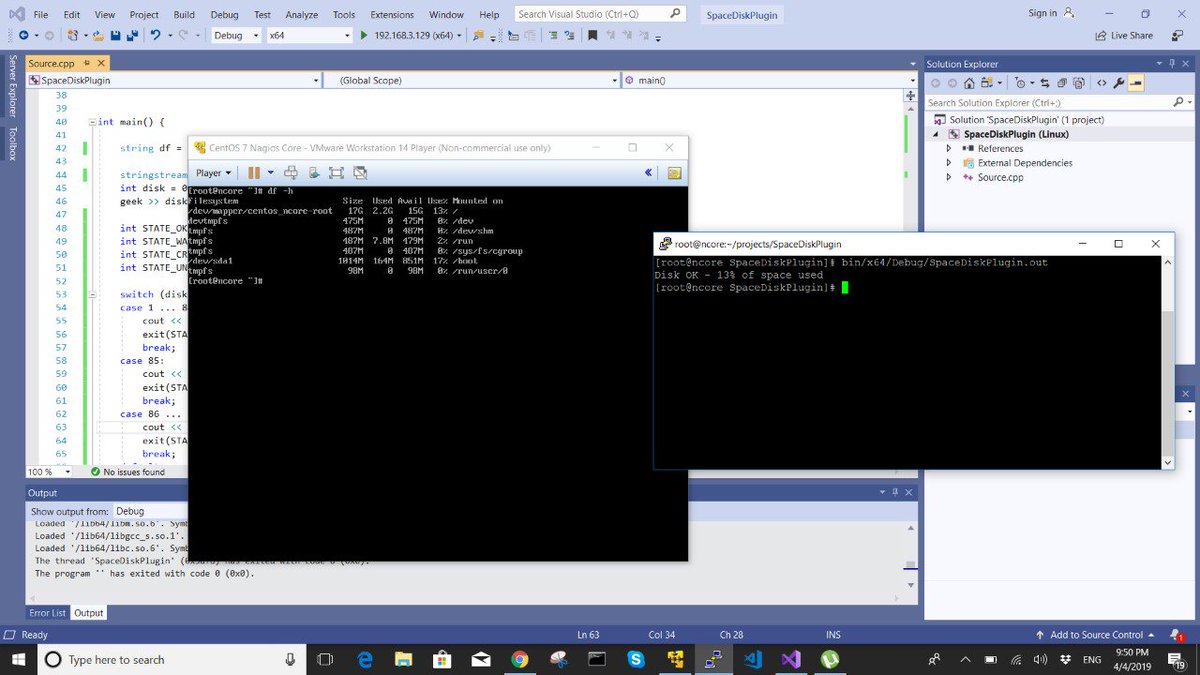Open the Task View taskbar icon

[x=325, y=659]
